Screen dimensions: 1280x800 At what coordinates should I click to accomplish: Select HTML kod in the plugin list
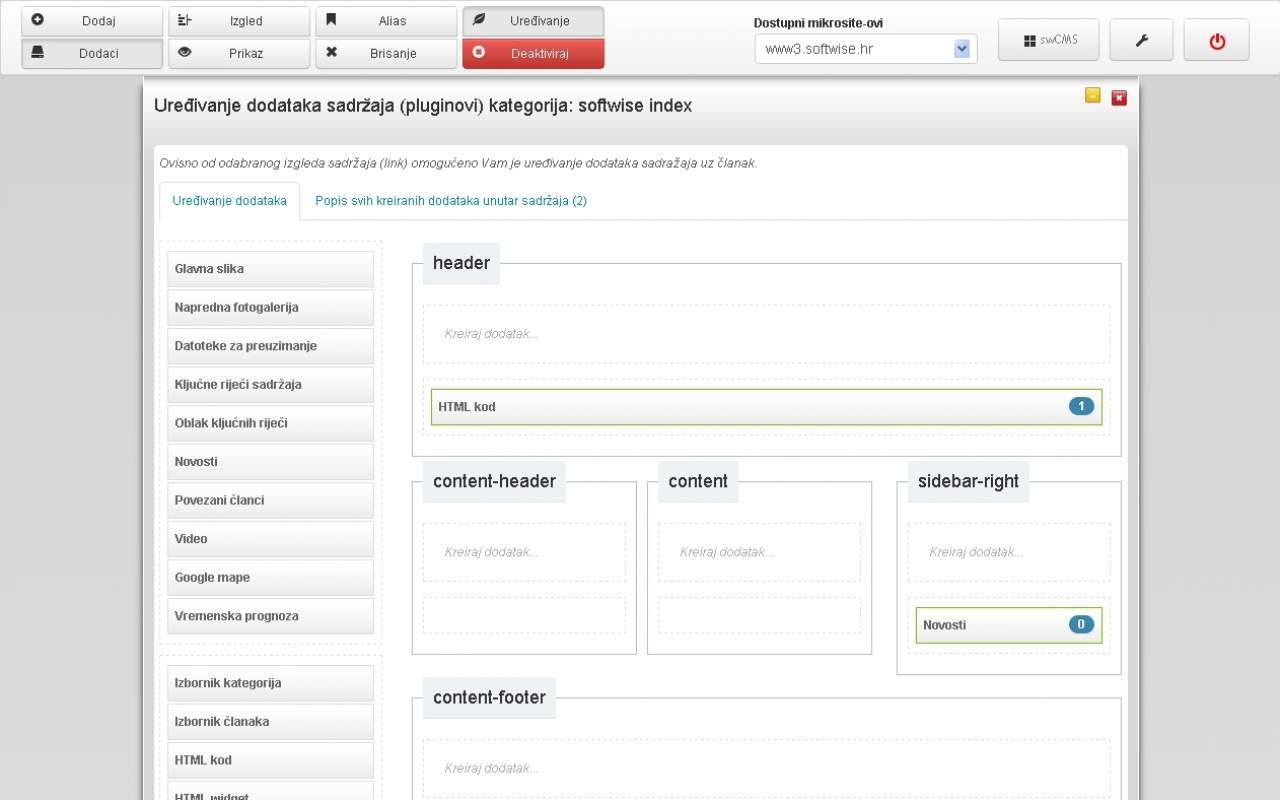click(x=270, y=760)
